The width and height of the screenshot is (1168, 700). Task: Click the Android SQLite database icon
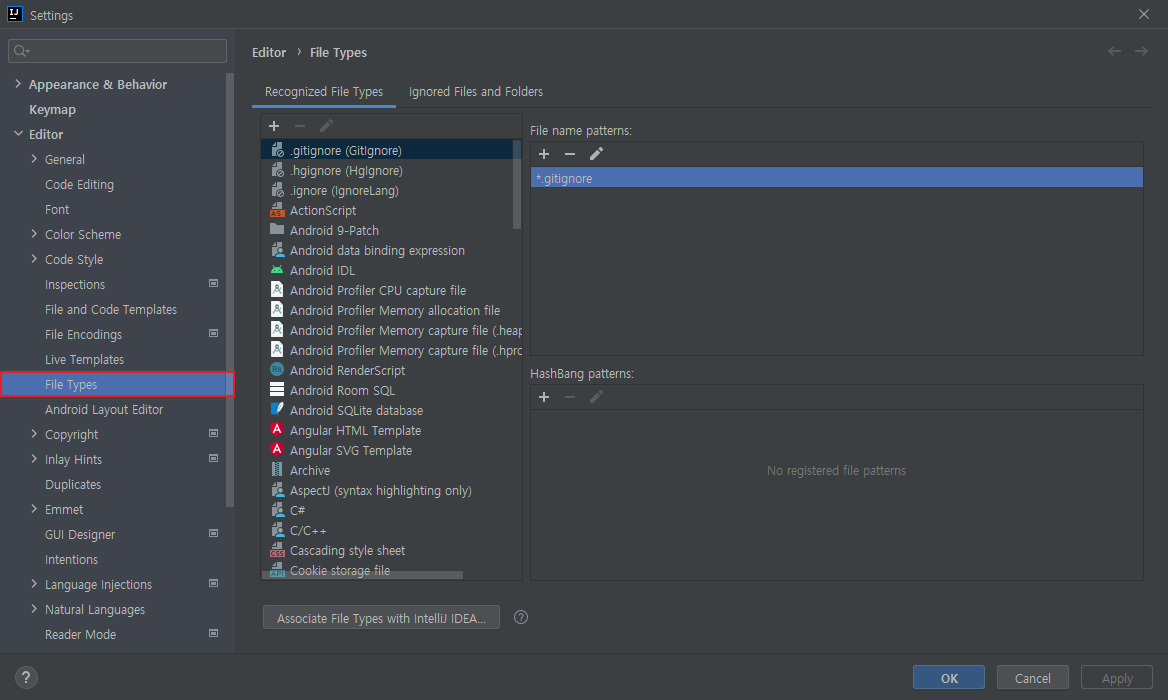coord(277,410)
